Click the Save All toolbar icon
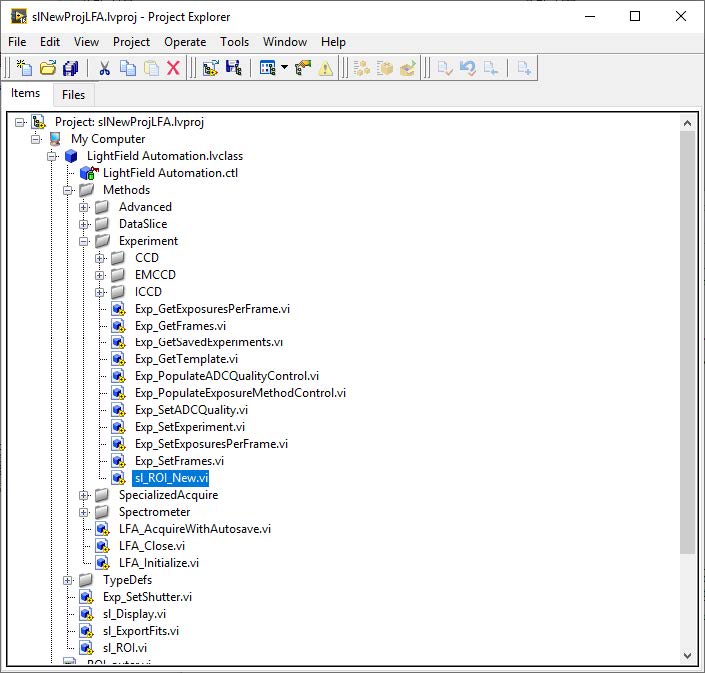This screenshot has width=705, height=673. 71,68
